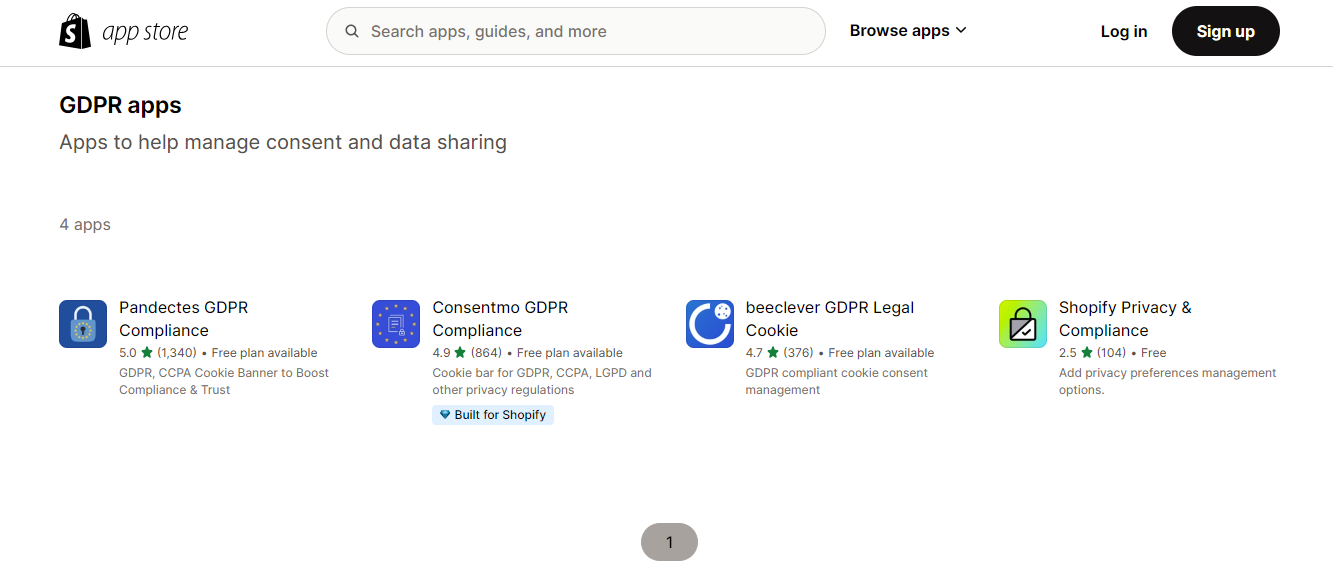Open Consentmo GDPR Compliance app icon
The image size is (1333, 580).
tap(396, 324)
